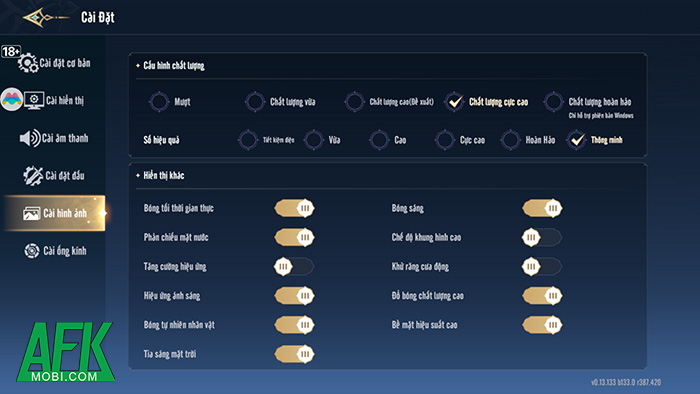Enable Chế độ khung hình cao toggle

pyautogui.click(x=542, y=237)
